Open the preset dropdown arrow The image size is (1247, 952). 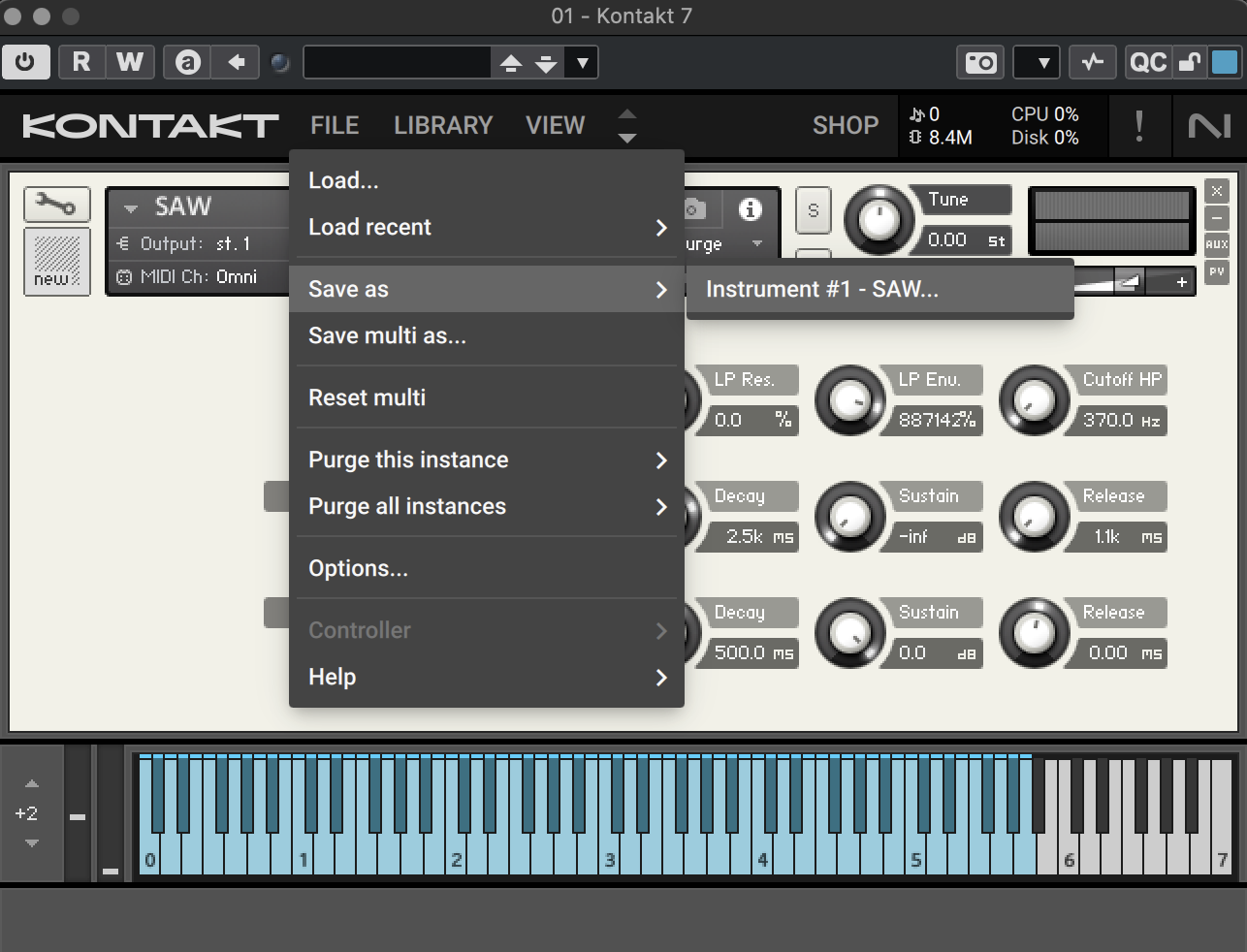tap(582, 64)
